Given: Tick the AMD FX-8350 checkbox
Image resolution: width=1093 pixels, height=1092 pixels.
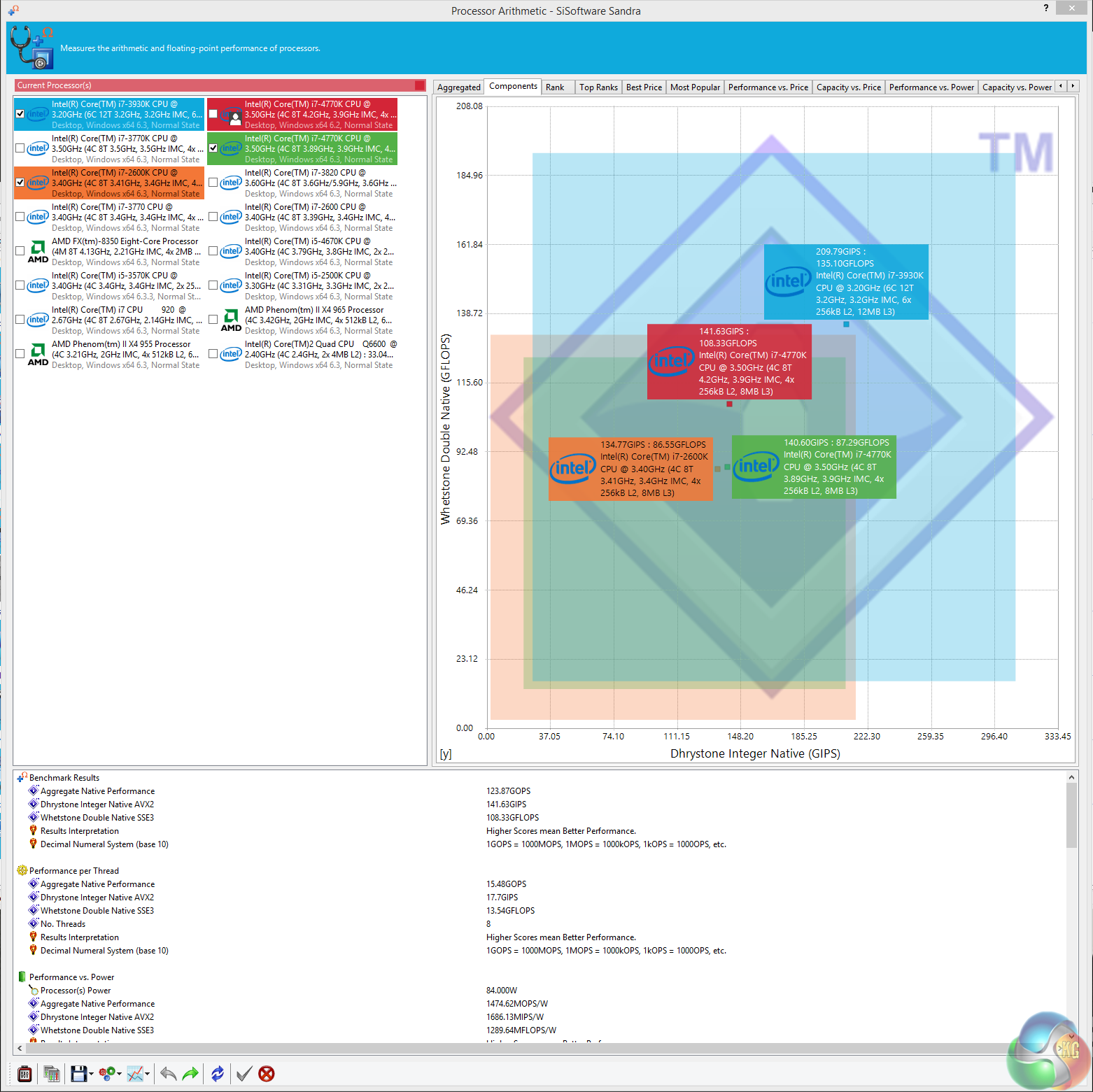Looking at the screenshot, I should click(20, 251).
